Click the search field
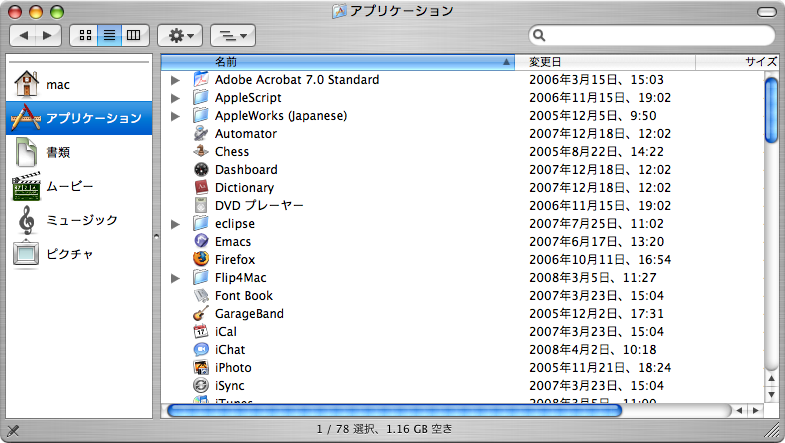 (652, 35)
